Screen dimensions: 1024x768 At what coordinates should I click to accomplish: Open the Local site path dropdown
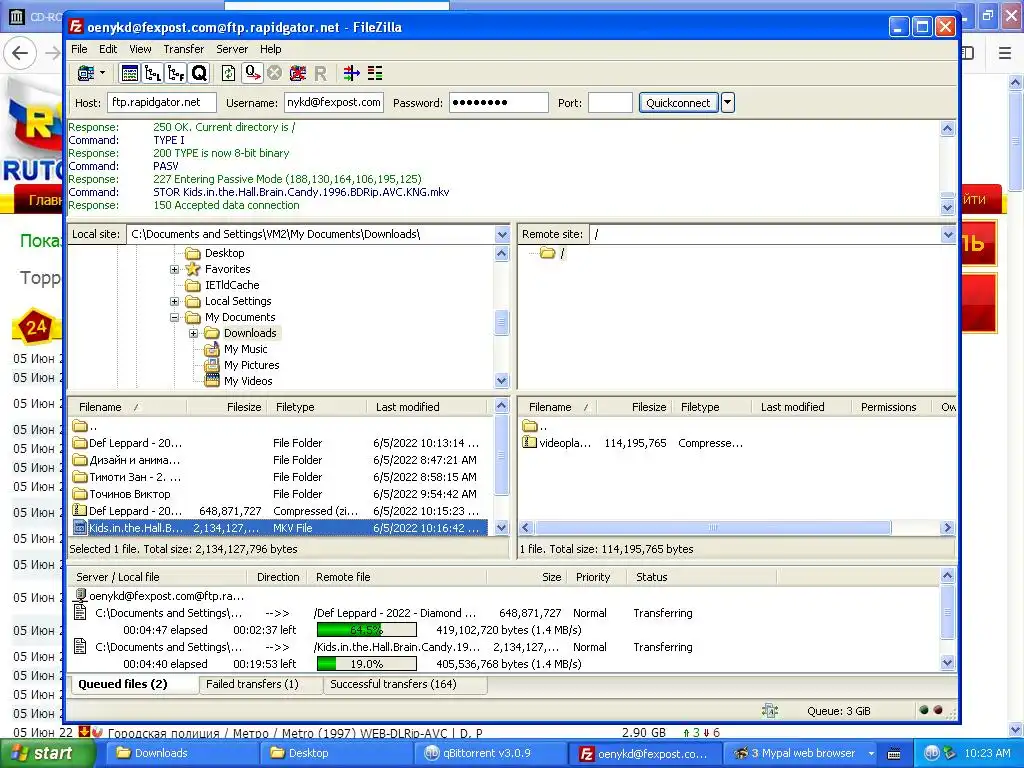tap(502, 234)
